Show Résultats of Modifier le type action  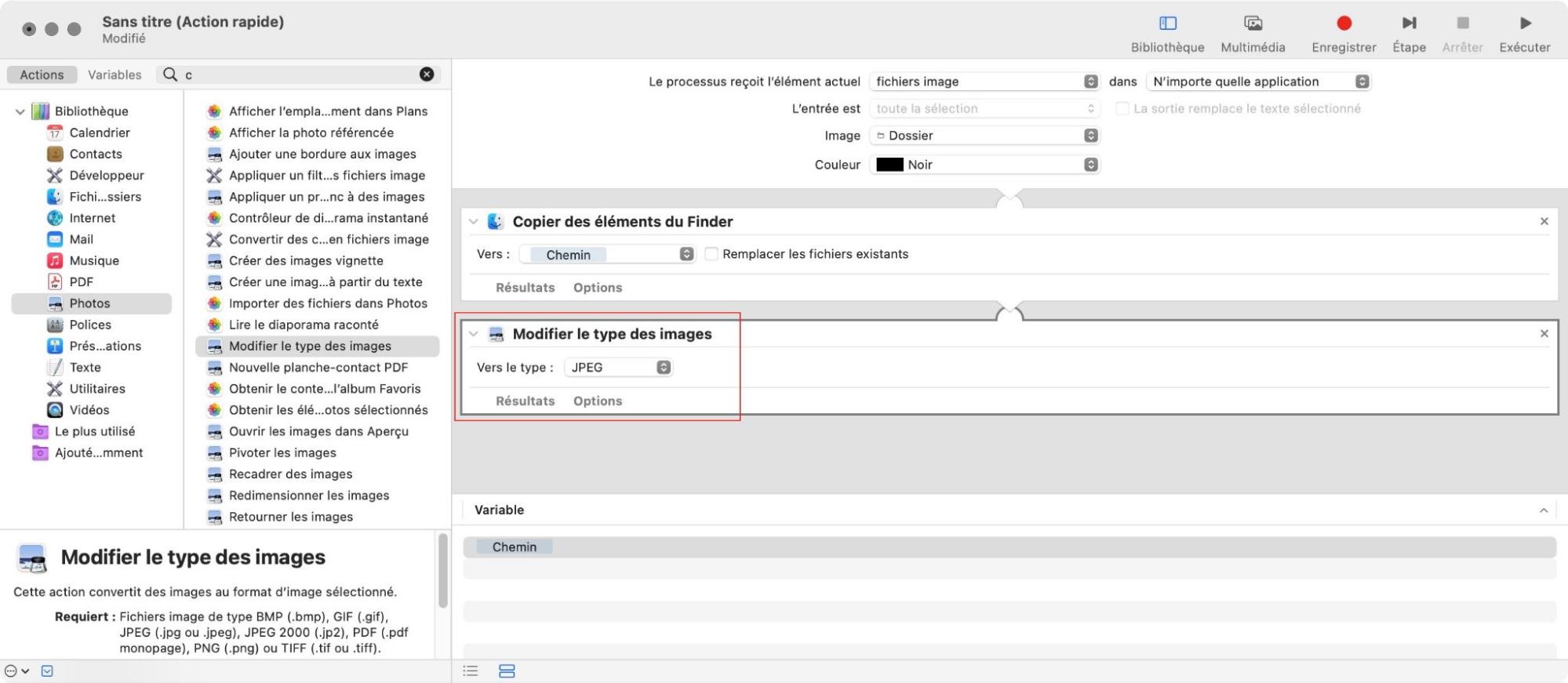525,401
